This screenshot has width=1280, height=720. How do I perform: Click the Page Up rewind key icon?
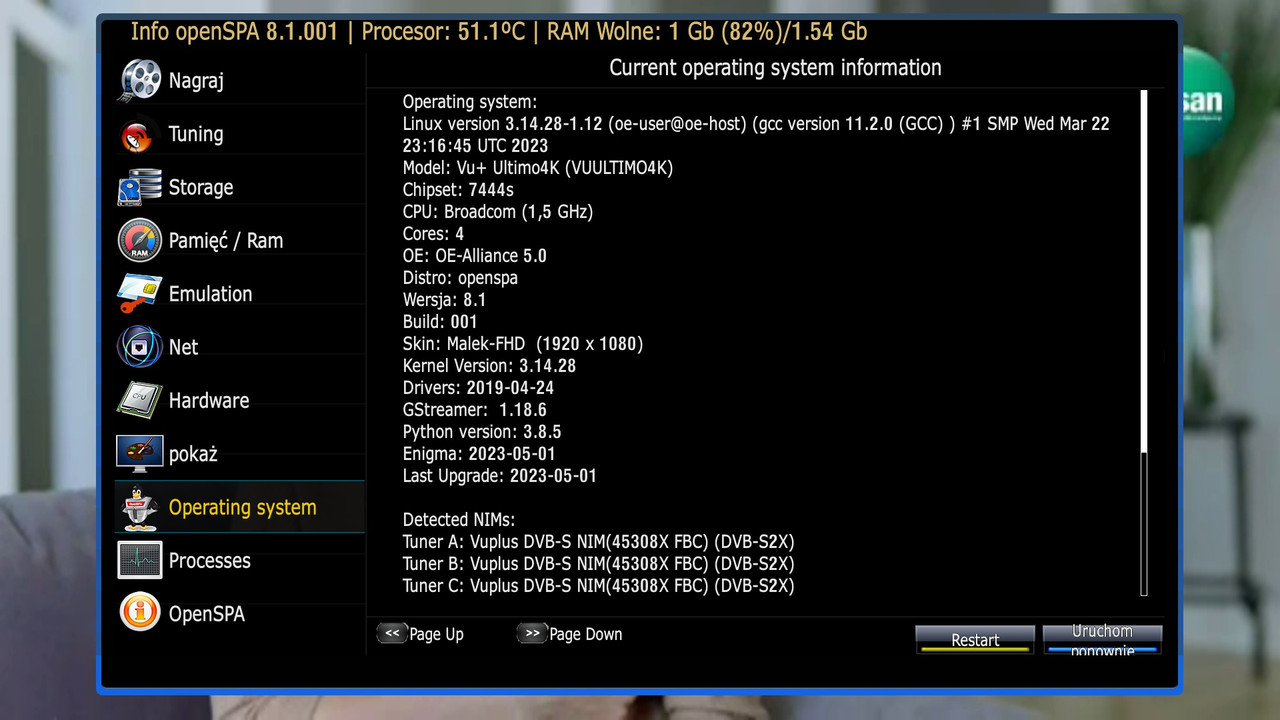coord(392,633)
